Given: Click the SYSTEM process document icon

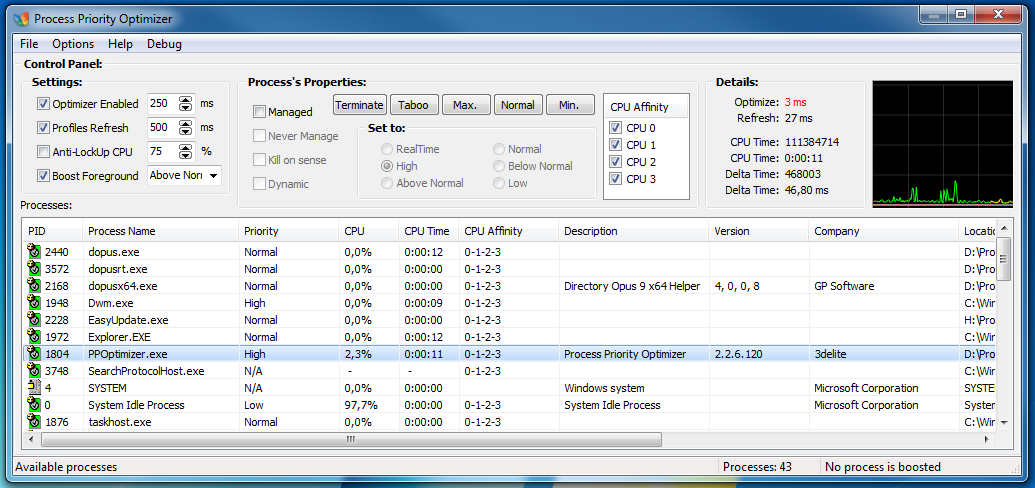Looking at the screenshot, I should pyautogui.click(x=34, y=388).
